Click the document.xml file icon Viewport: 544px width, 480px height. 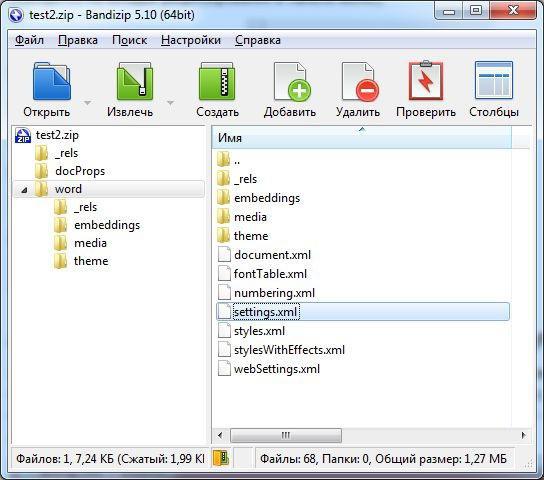(x=224, y=255)
